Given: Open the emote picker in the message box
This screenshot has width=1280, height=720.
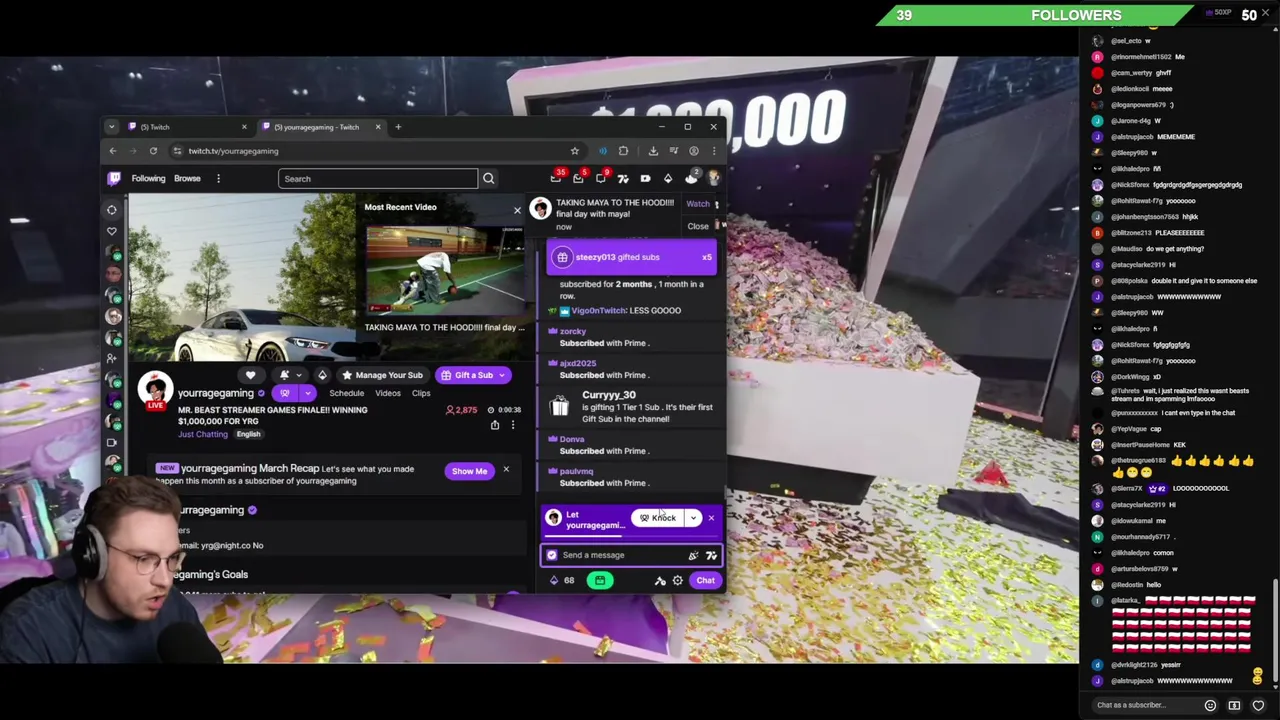Looking at the screenshot, I should click(x=693, y=555).
